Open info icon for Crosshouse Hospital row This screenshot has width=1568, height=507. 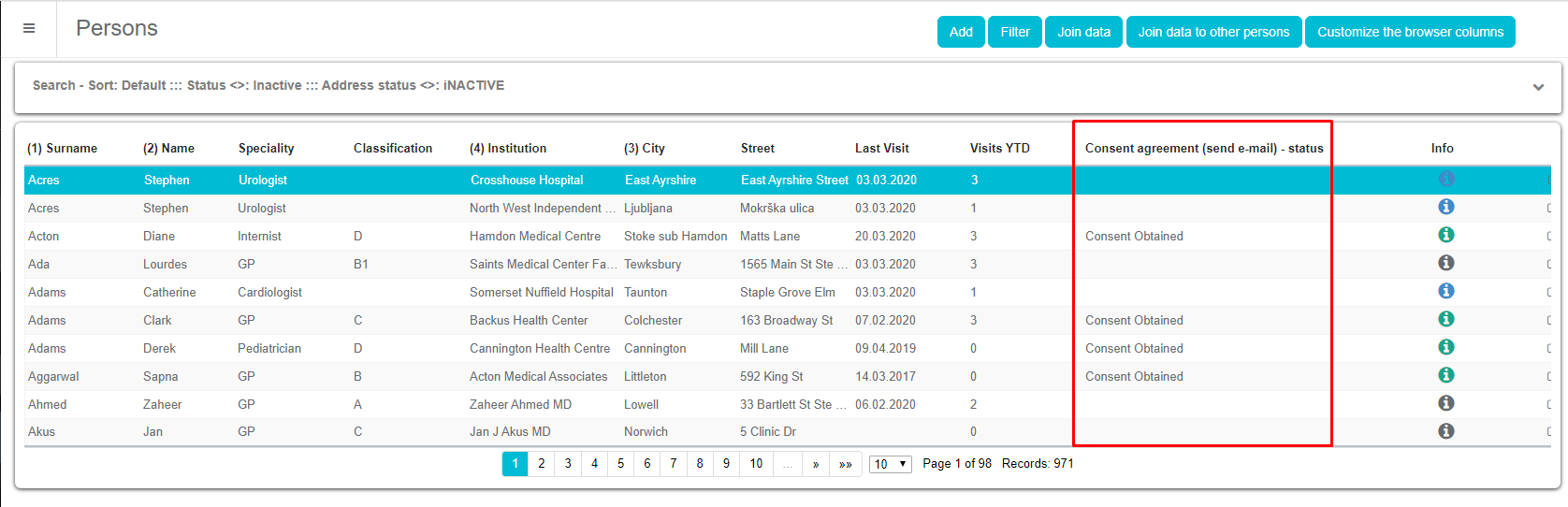(1445, 179)
